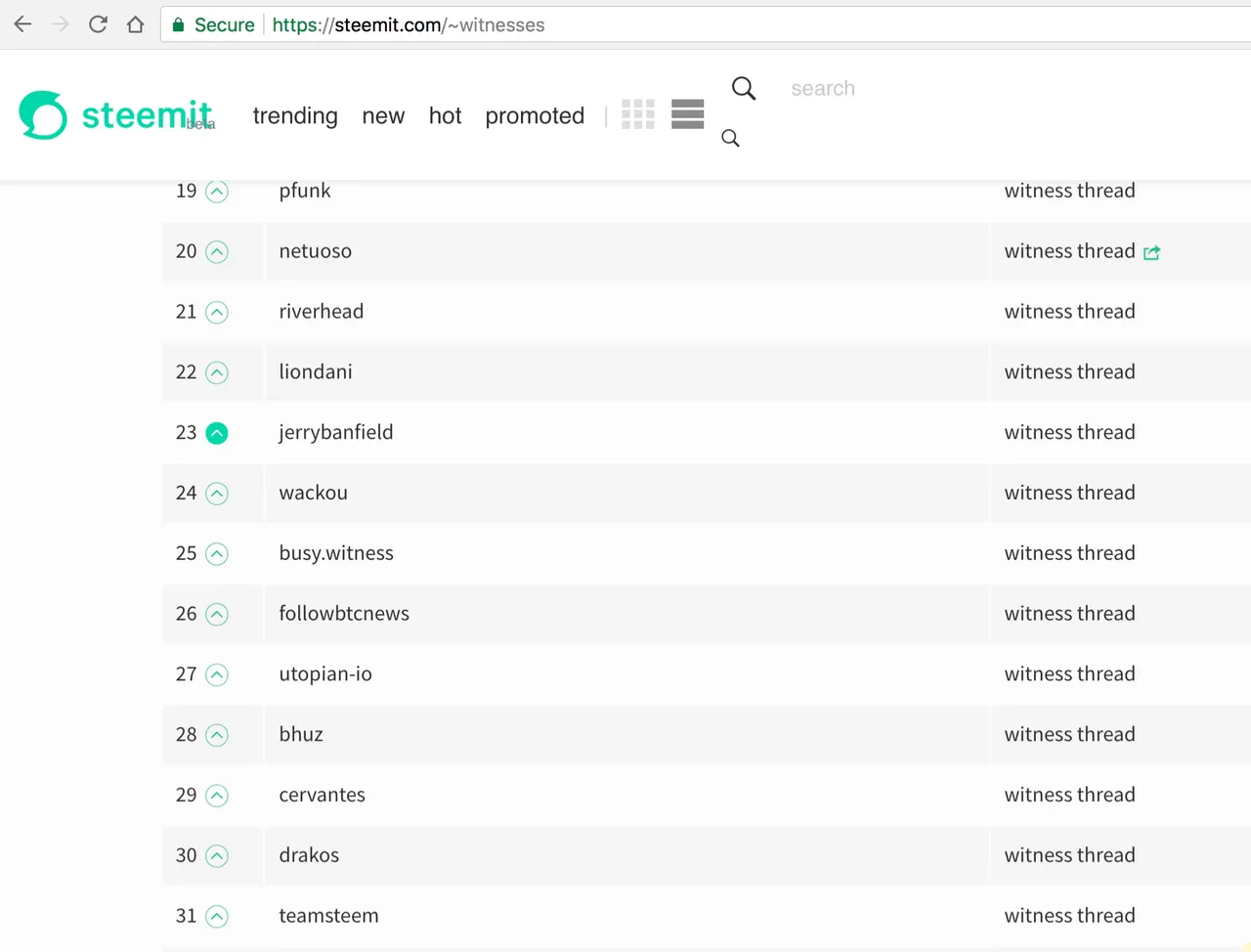Upvote witness utopian-io
Screen dimensions: 1251x952
click(x=217, y=675)
